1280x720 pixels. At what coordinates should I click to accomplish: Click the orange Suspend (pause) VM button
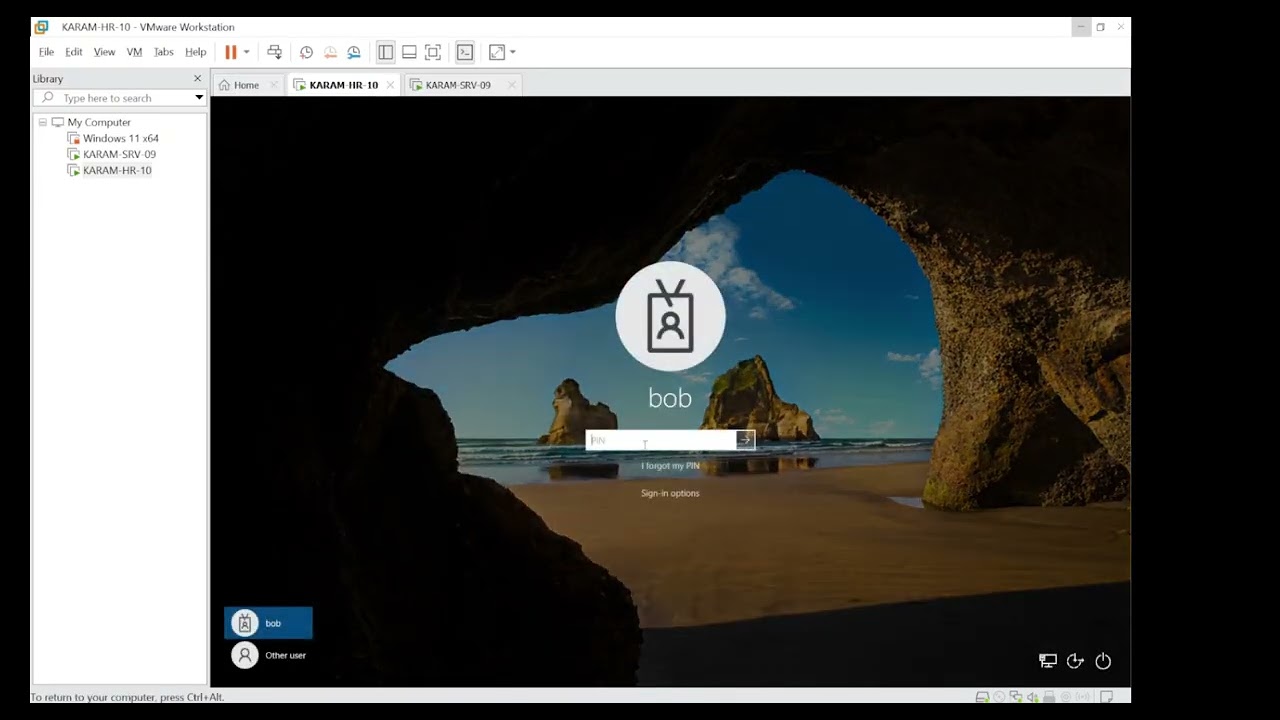pyautogui.click(x=231, y=52)
